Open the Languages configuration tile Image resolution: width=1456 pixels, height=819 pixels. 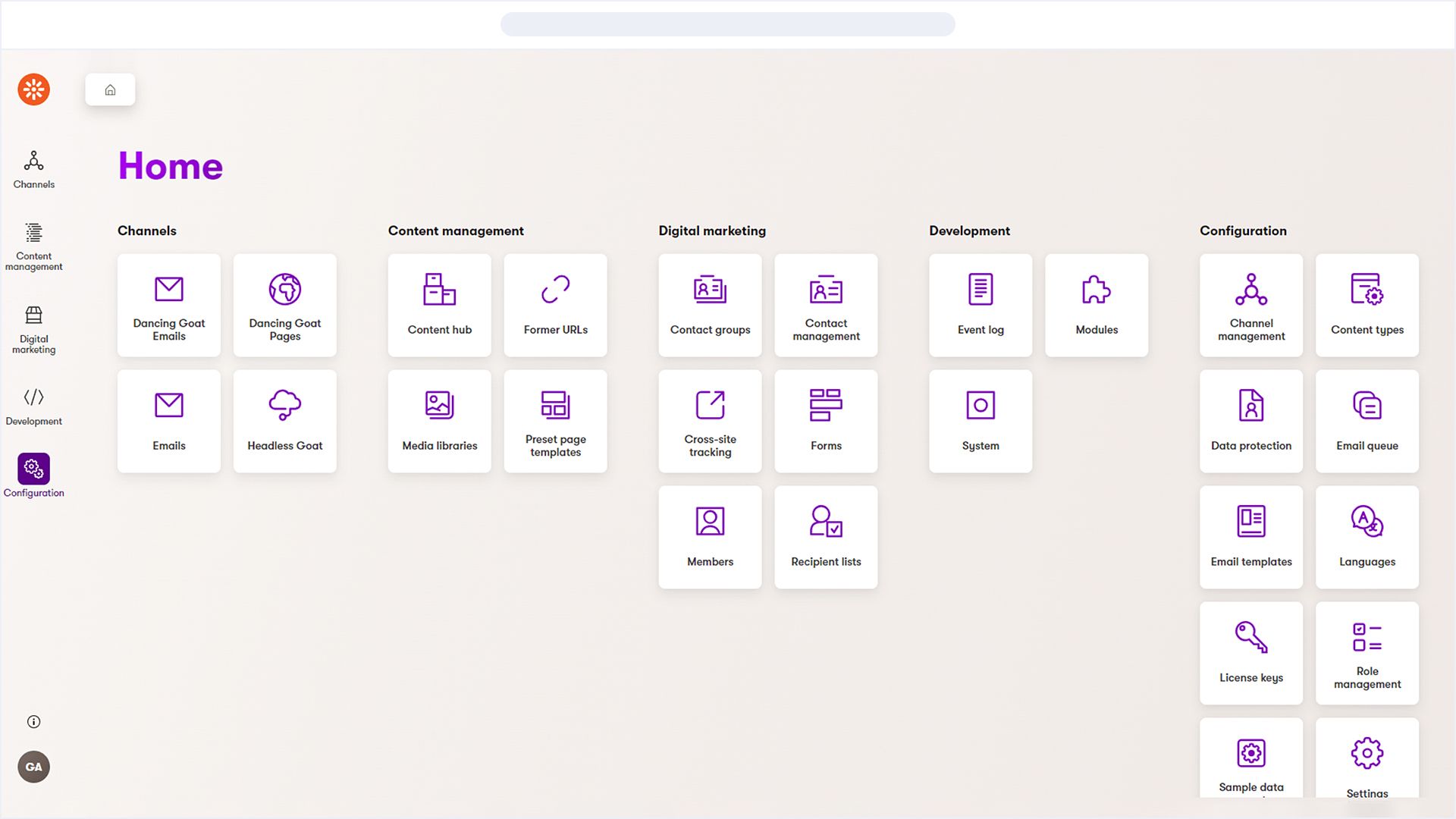[x=1367, y=537]
